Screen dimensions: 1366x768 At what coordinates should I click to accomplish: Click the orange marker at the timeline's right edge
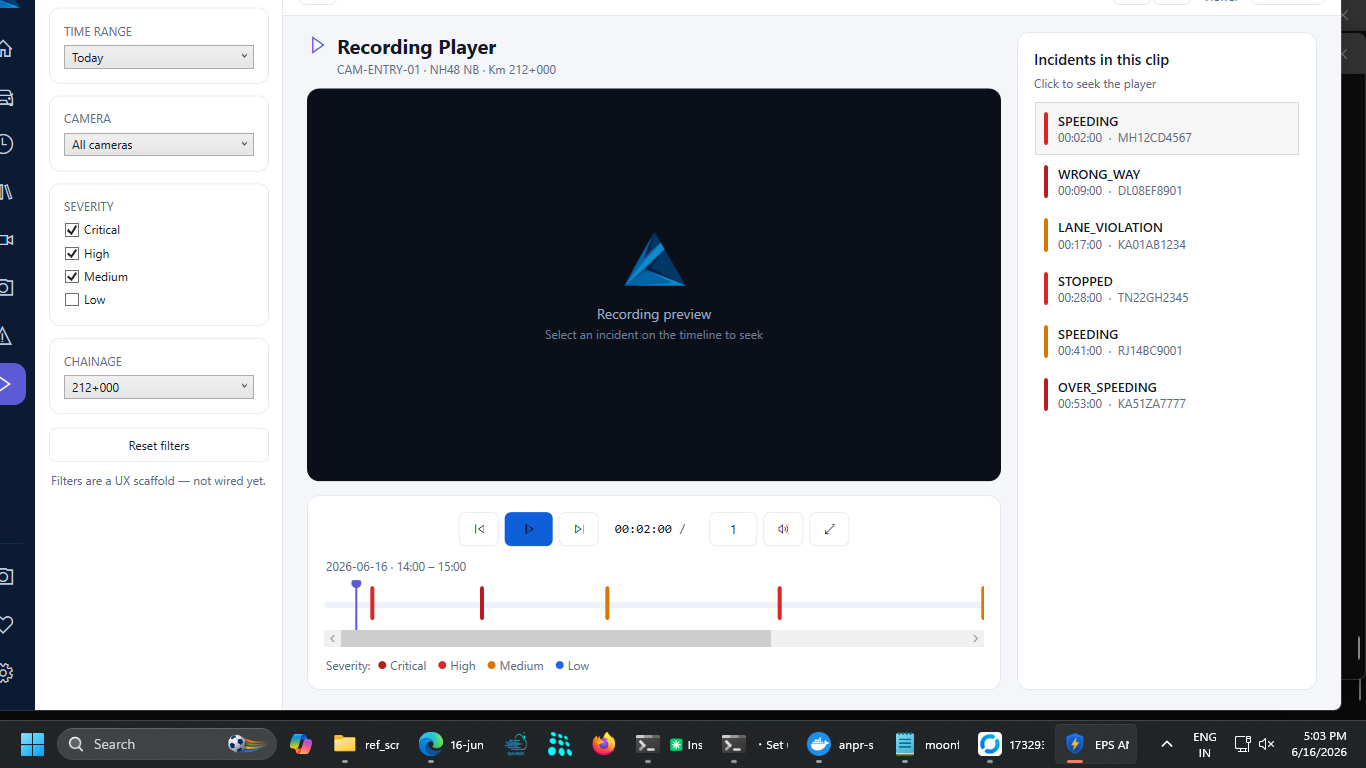[x=982, y=603]
